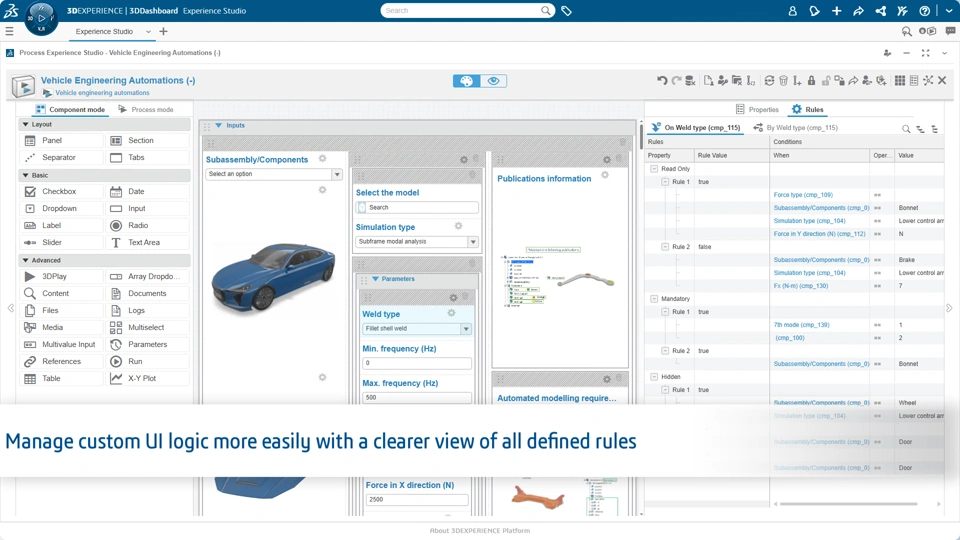Viewport: 960px width, 540px height.
Task: Collapse the Mandatory rules node
Action: 654,299
